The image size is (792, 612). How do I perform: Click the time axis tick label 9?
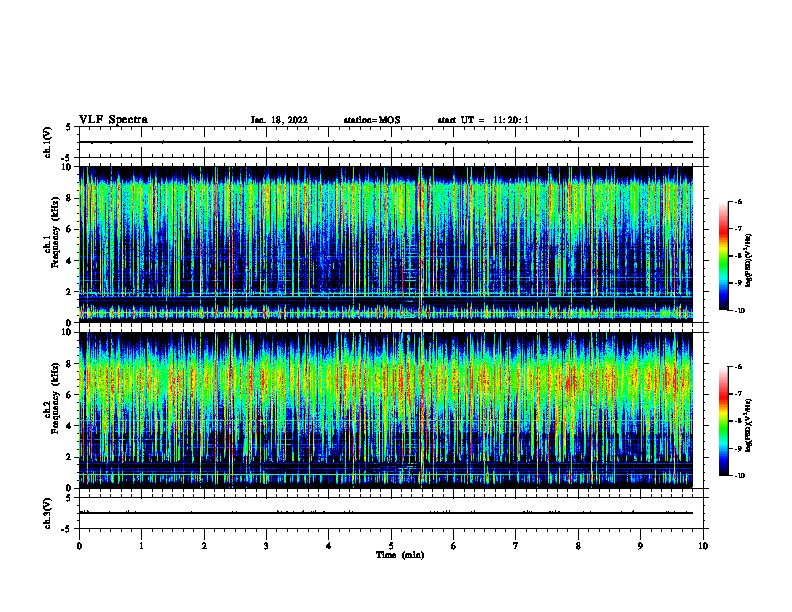pyautogui.click(x=640, y=546)
